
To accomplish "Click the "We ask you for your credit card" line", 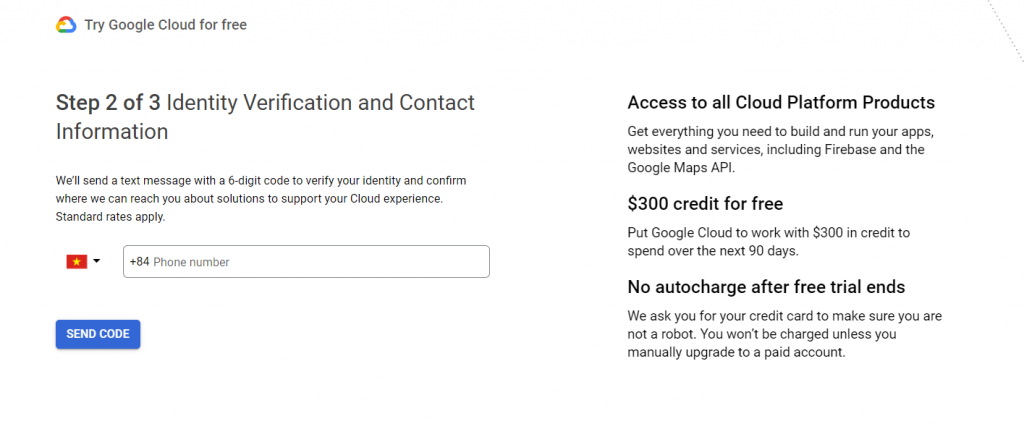I will tap(784, 316).
